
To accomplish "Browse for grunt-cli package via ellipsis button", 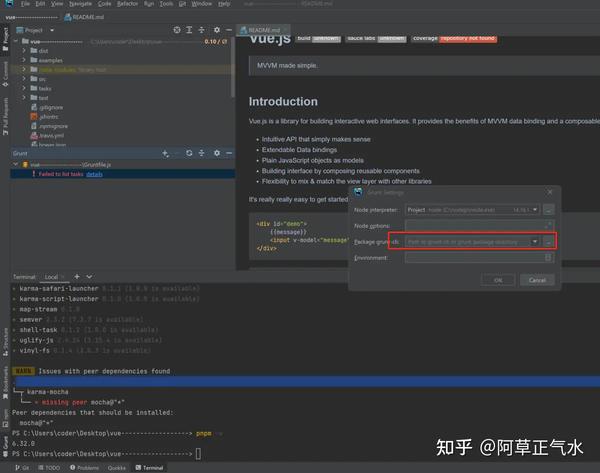I will 548,242.
